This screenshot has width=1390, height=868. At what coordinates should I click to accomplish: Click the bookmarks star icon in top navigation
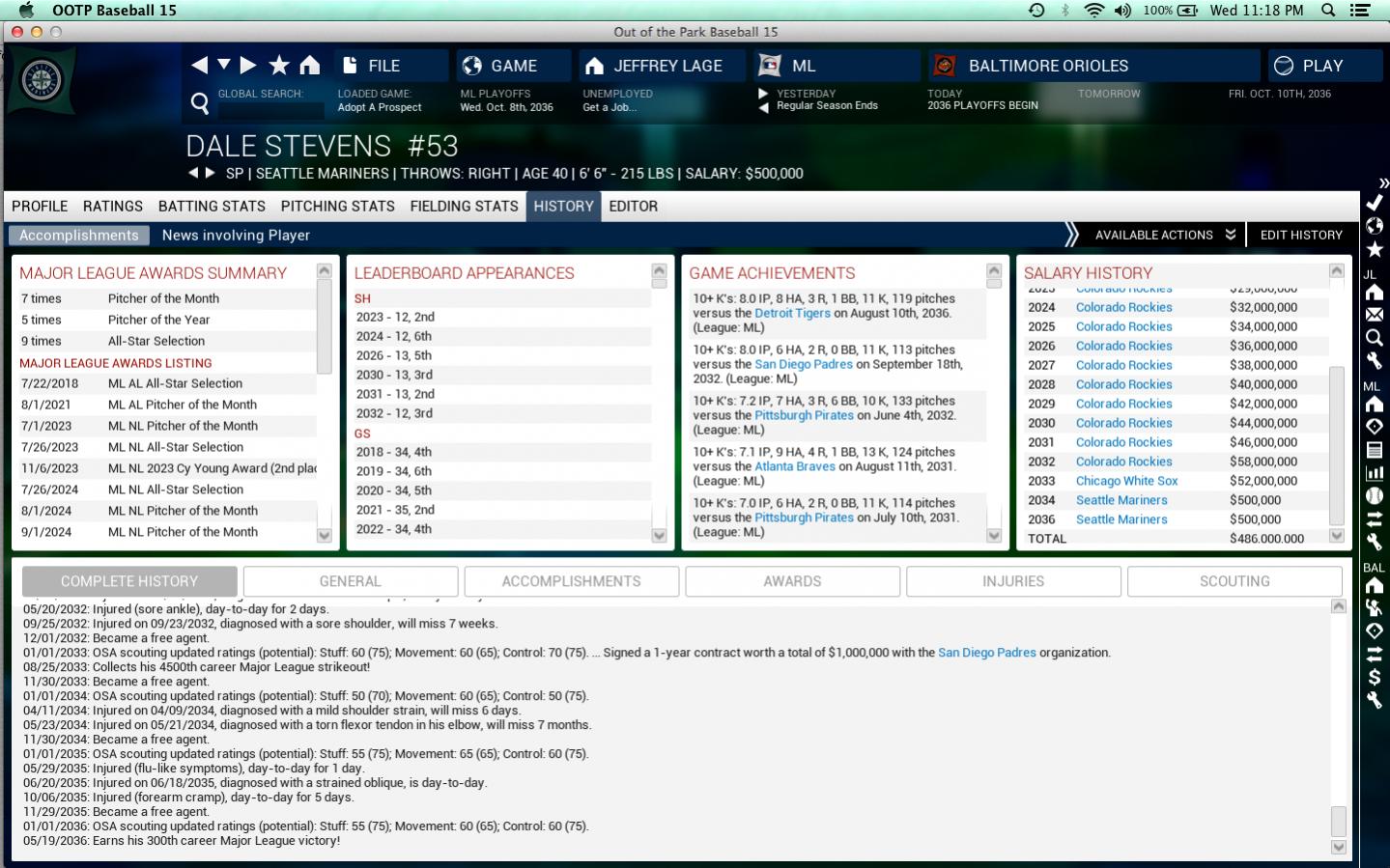[x=279, y=66]
